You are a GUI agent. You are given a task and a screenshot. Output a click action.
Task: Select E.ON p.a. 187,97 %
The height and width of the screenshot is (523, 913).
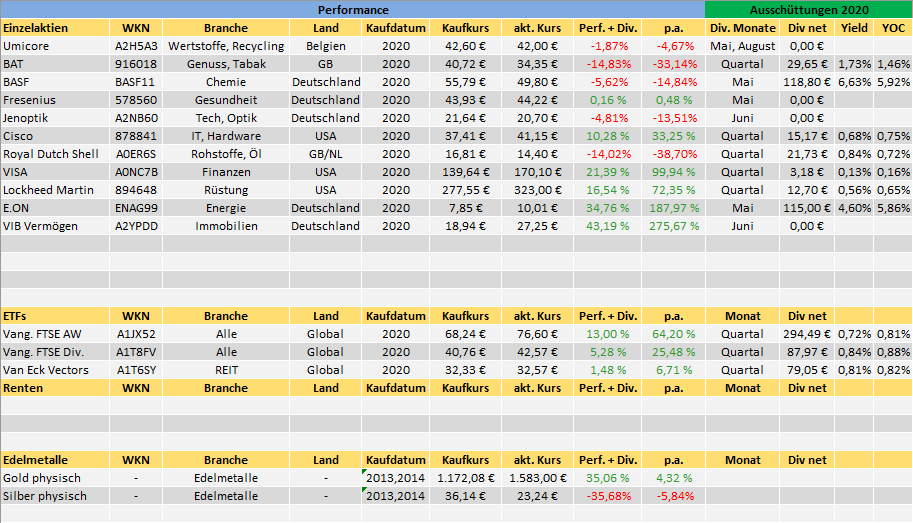point(674,209)
